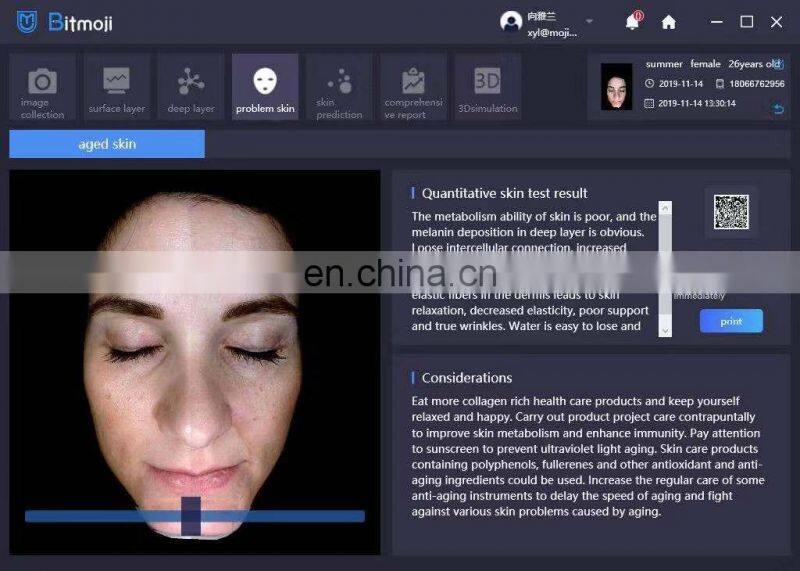
Task: Click the user email xyl@moji...
Action: 552,33
